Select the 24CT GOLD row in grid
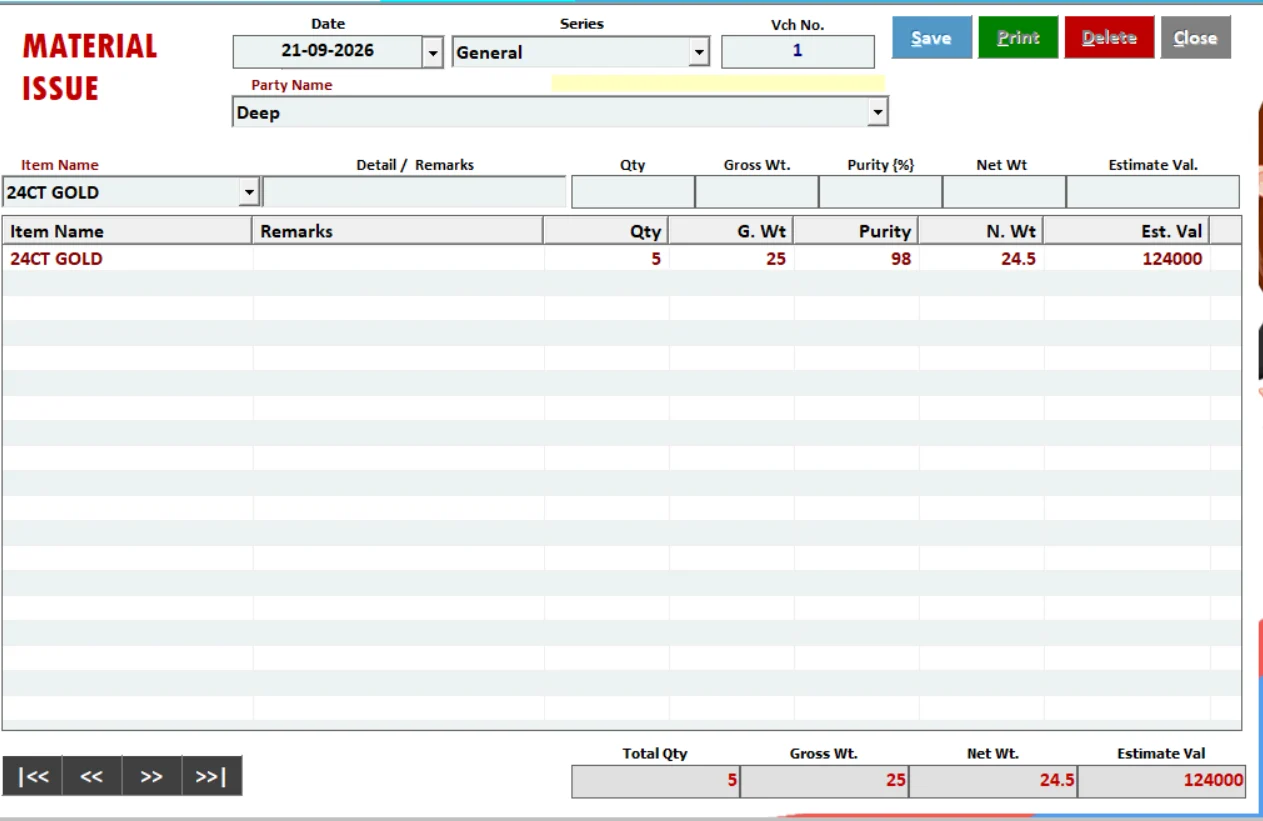 click(621, 259)
